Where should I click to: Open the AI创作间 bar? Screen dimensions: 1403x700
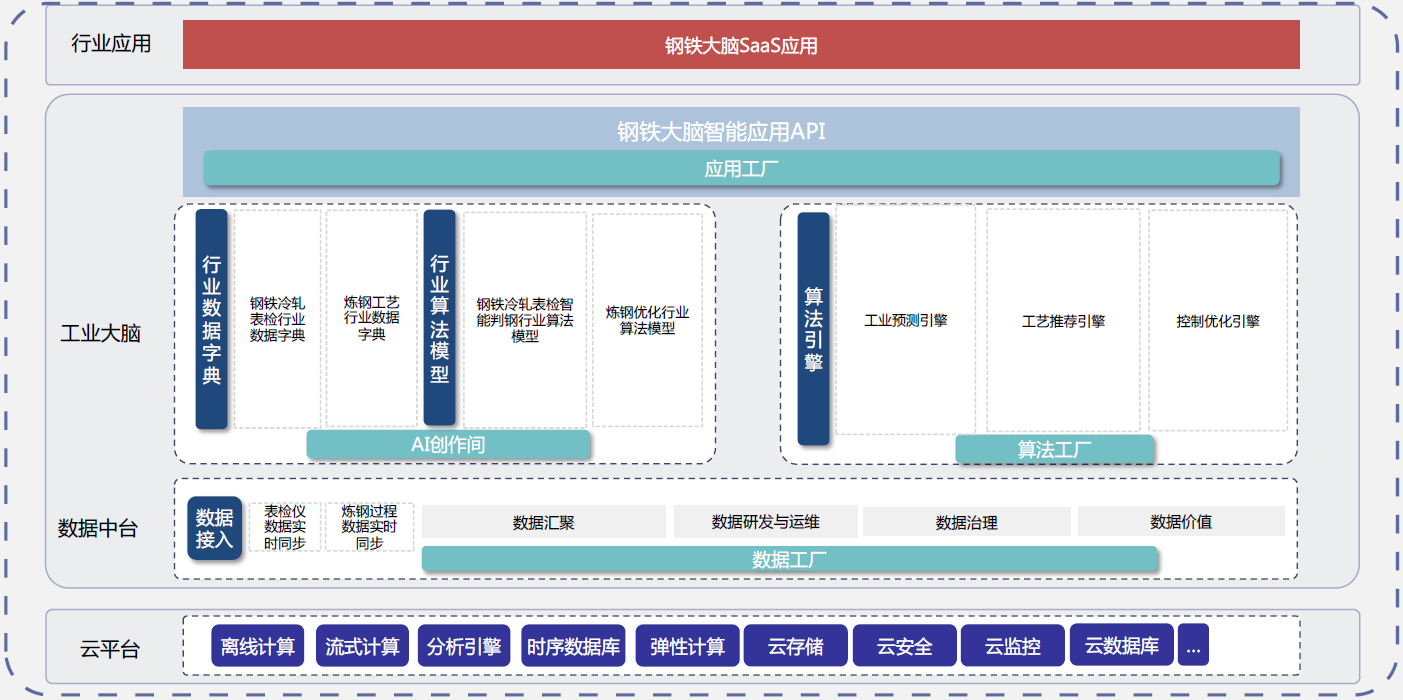pos(448,445)
